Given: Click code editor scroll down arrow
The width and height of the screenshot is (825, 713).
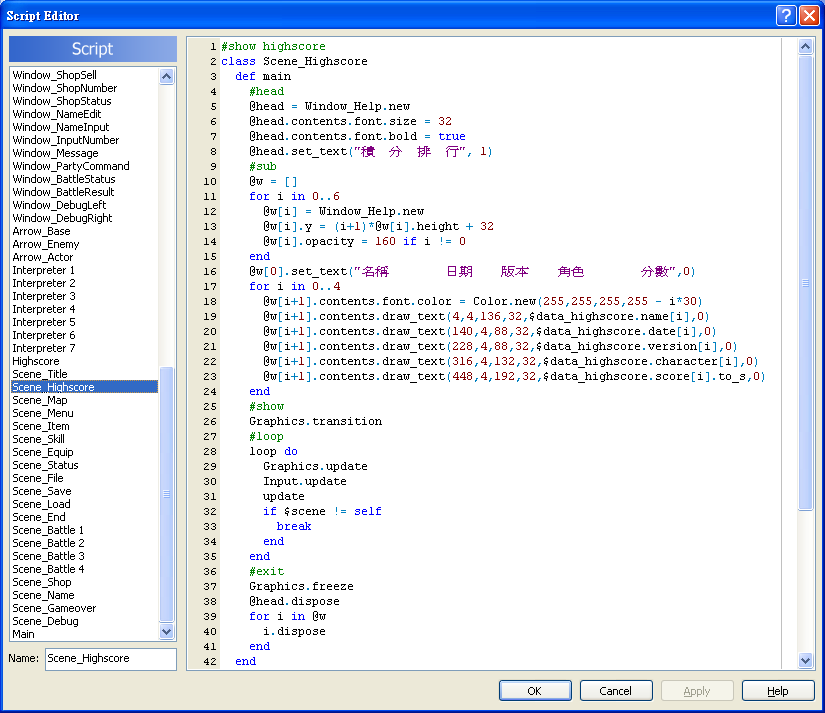Looking at the screenshot, I should pos(805,661).
